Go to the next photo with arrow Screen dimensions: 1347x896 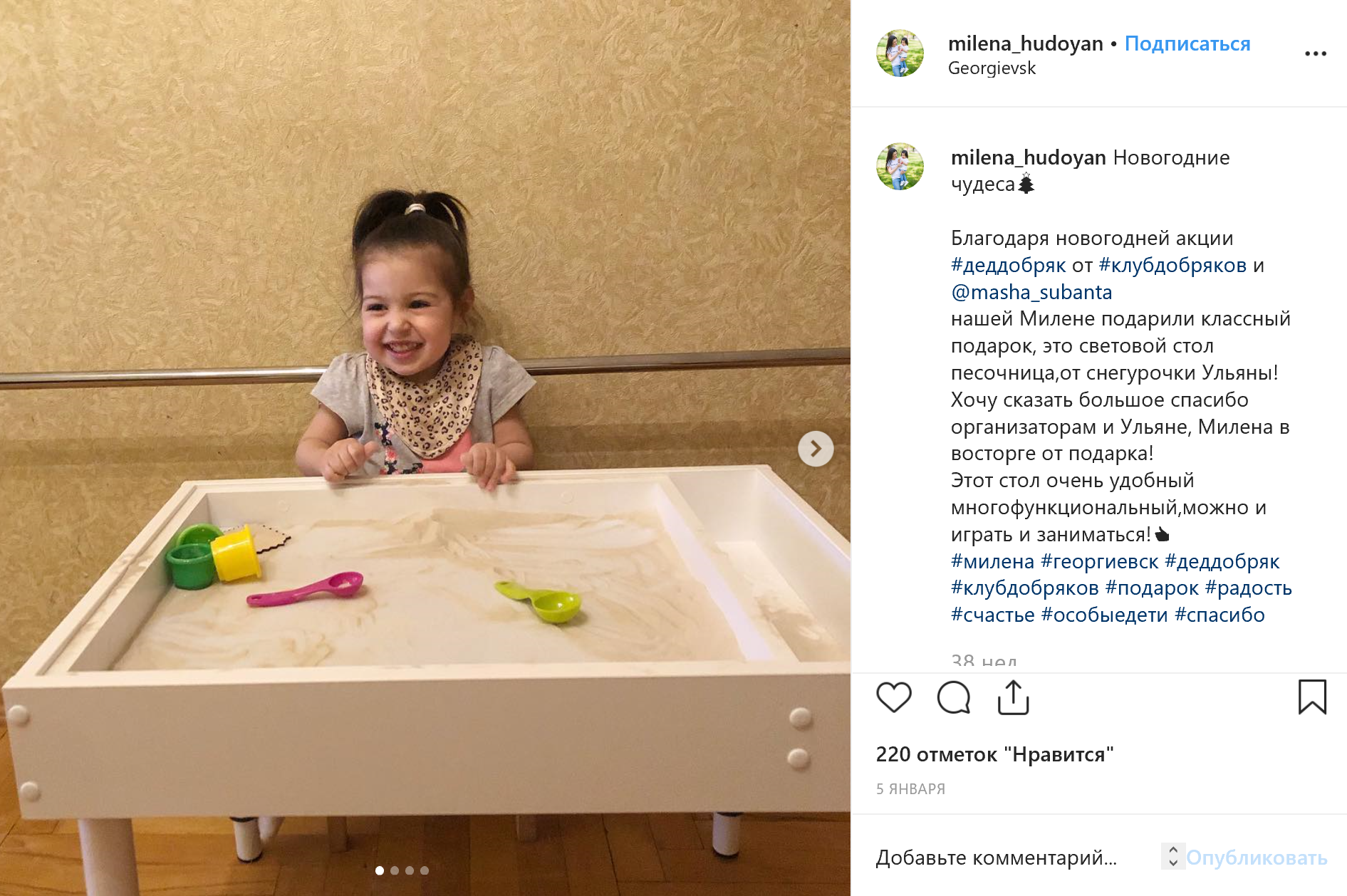[816, 449]
